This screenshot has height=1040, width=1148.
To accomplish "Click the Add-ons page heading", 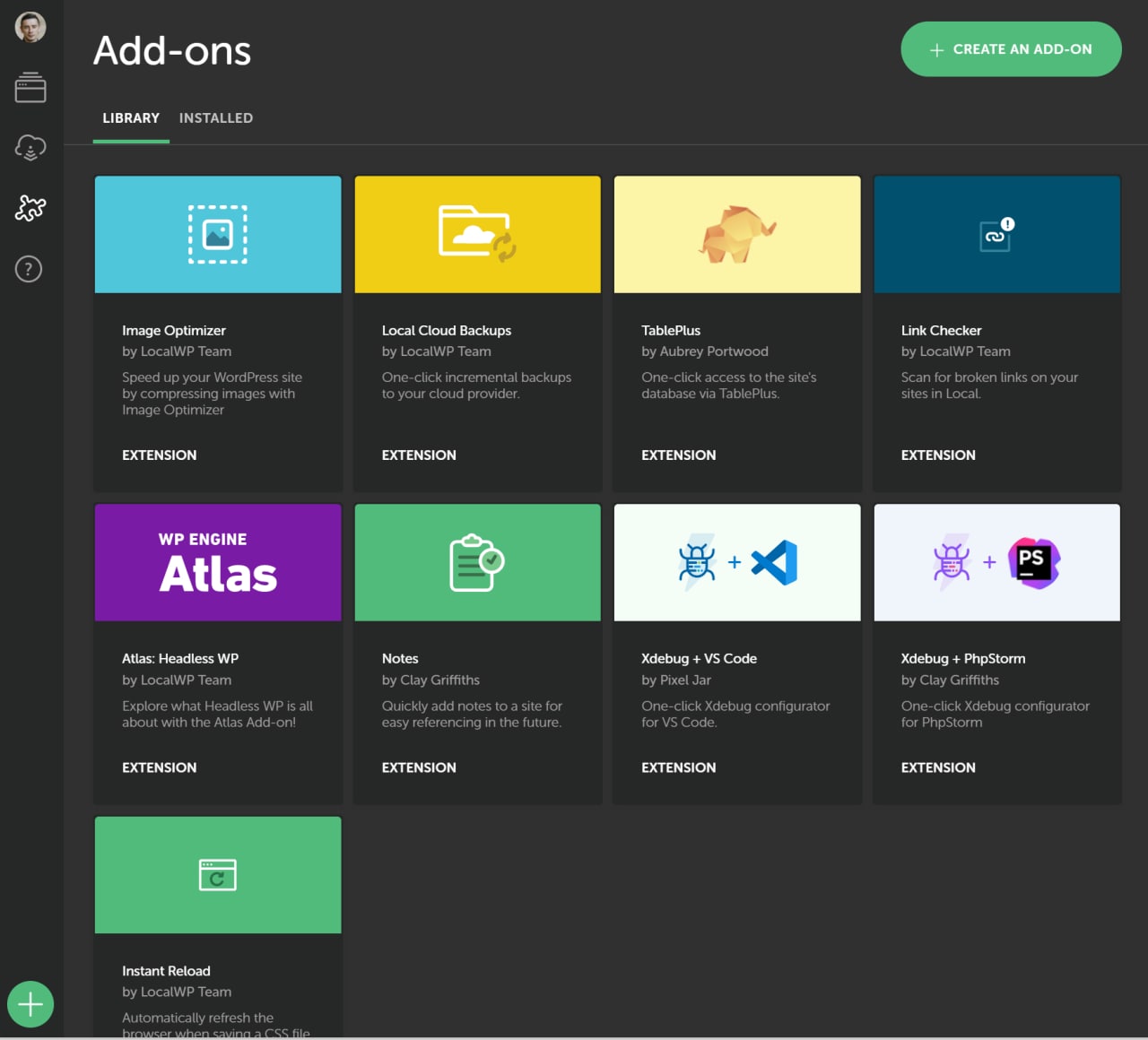I will tap(172, 50).
